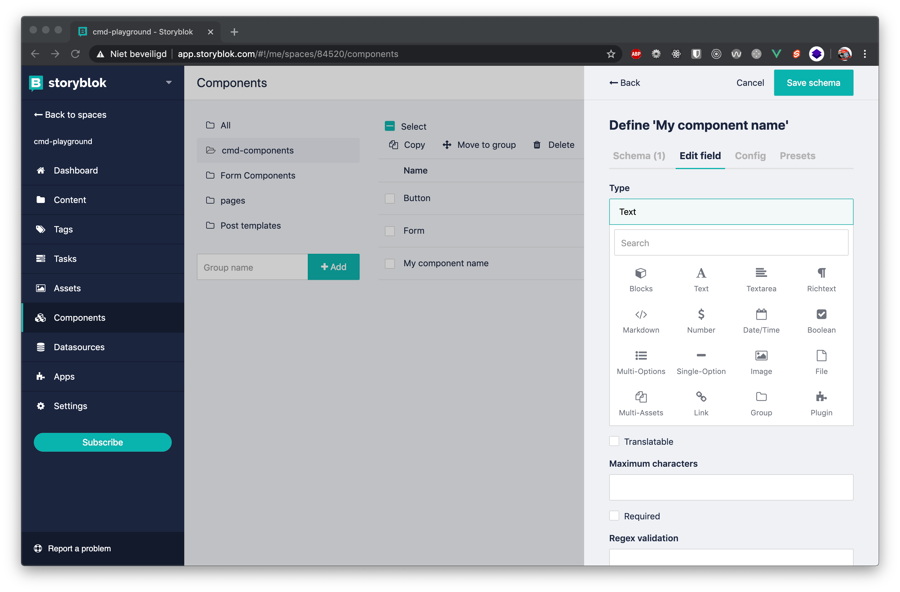Image resolution: width=900 pixels, height=592 pixels.
Task: Expand the storyblok space switcher arrow
Action: [x=168, y=83]
